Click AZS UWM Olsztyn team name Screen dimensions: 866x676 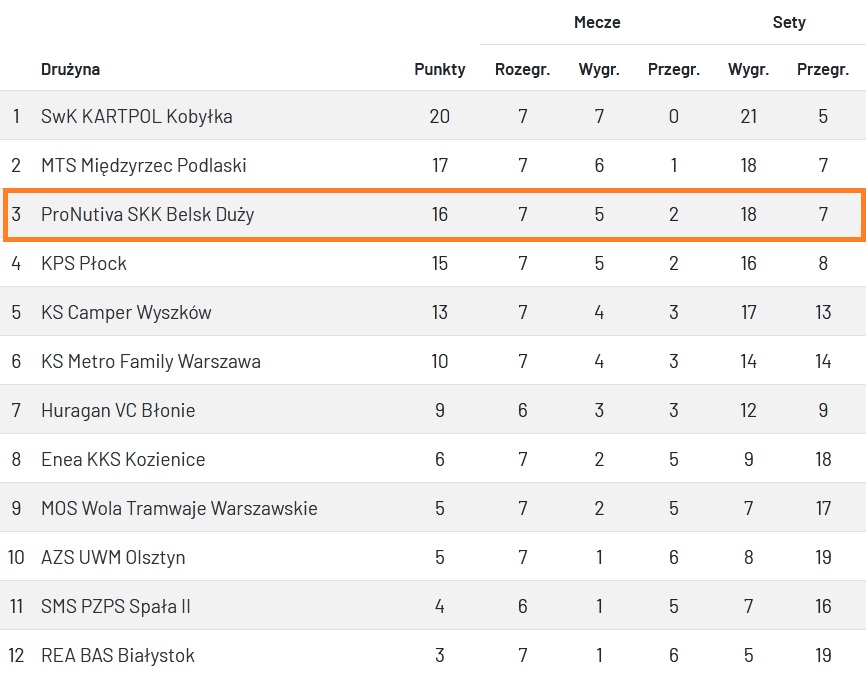point(113,557)
